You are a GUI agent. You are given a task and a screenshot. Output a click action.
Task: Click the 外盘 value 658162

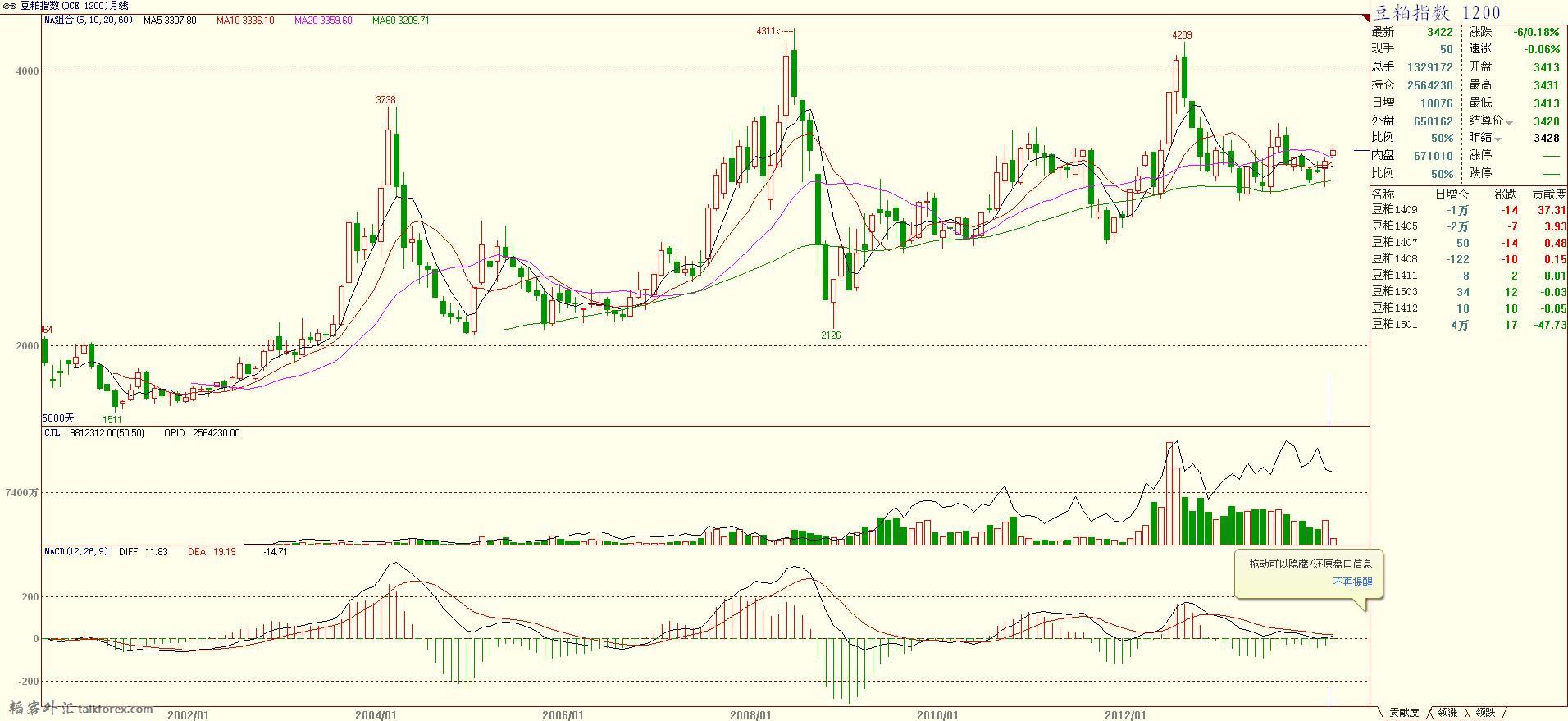[x=1434, y=121]
